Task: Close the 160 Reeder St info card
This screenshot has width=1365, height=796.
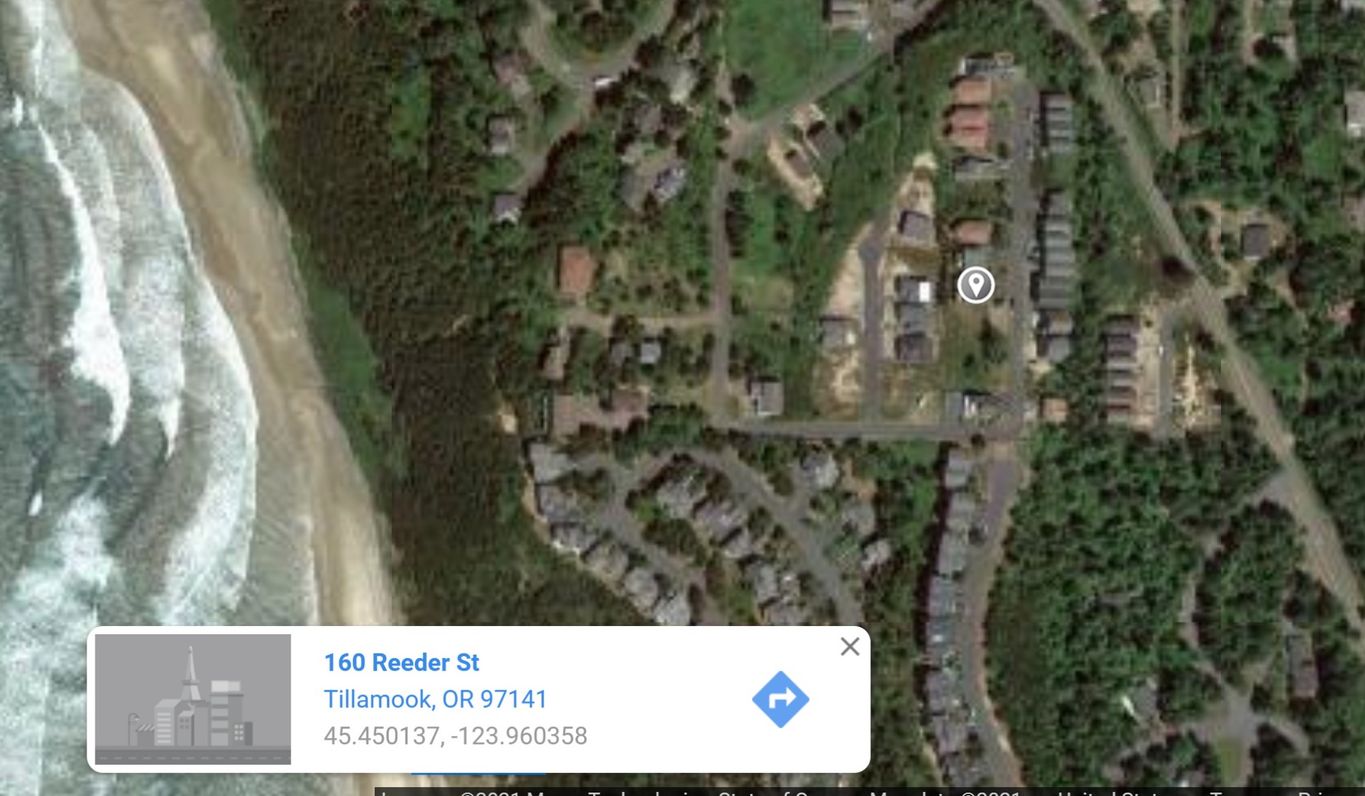Action: click(850, 647)
